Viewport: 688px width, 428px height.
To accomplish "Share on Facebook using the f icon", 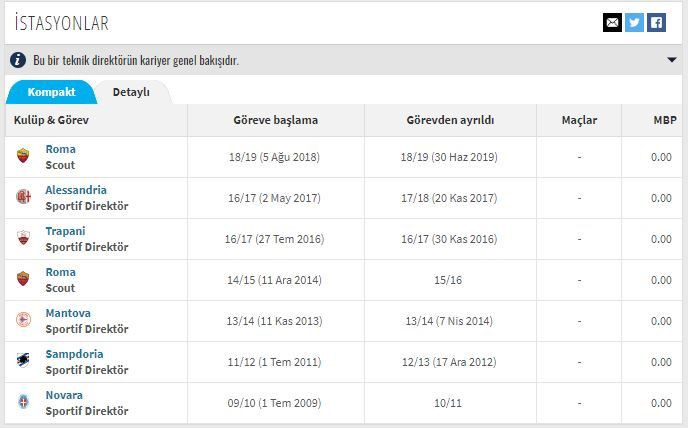I will point(656,22).
